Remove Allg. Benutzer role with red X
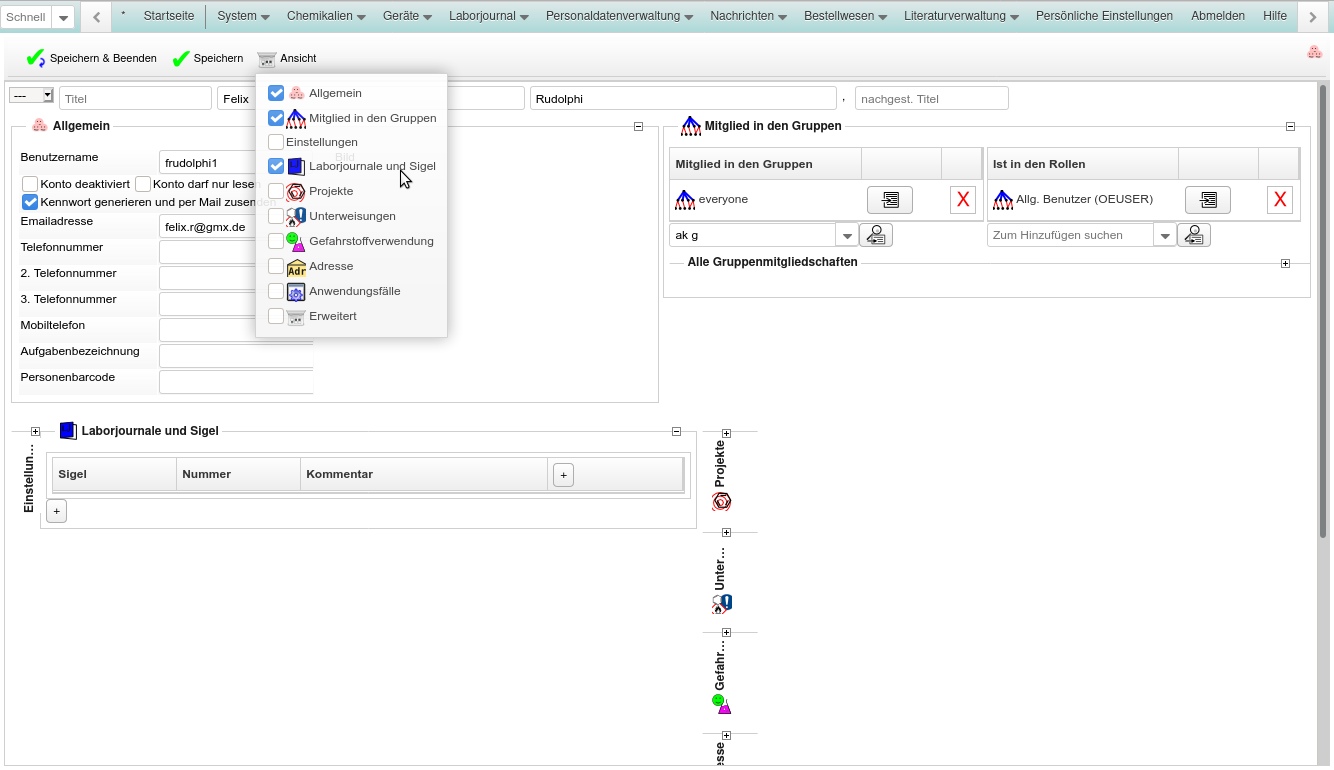Viewport: 1334px width, 770px height. pyautogui.click(x=1280, y=200)
